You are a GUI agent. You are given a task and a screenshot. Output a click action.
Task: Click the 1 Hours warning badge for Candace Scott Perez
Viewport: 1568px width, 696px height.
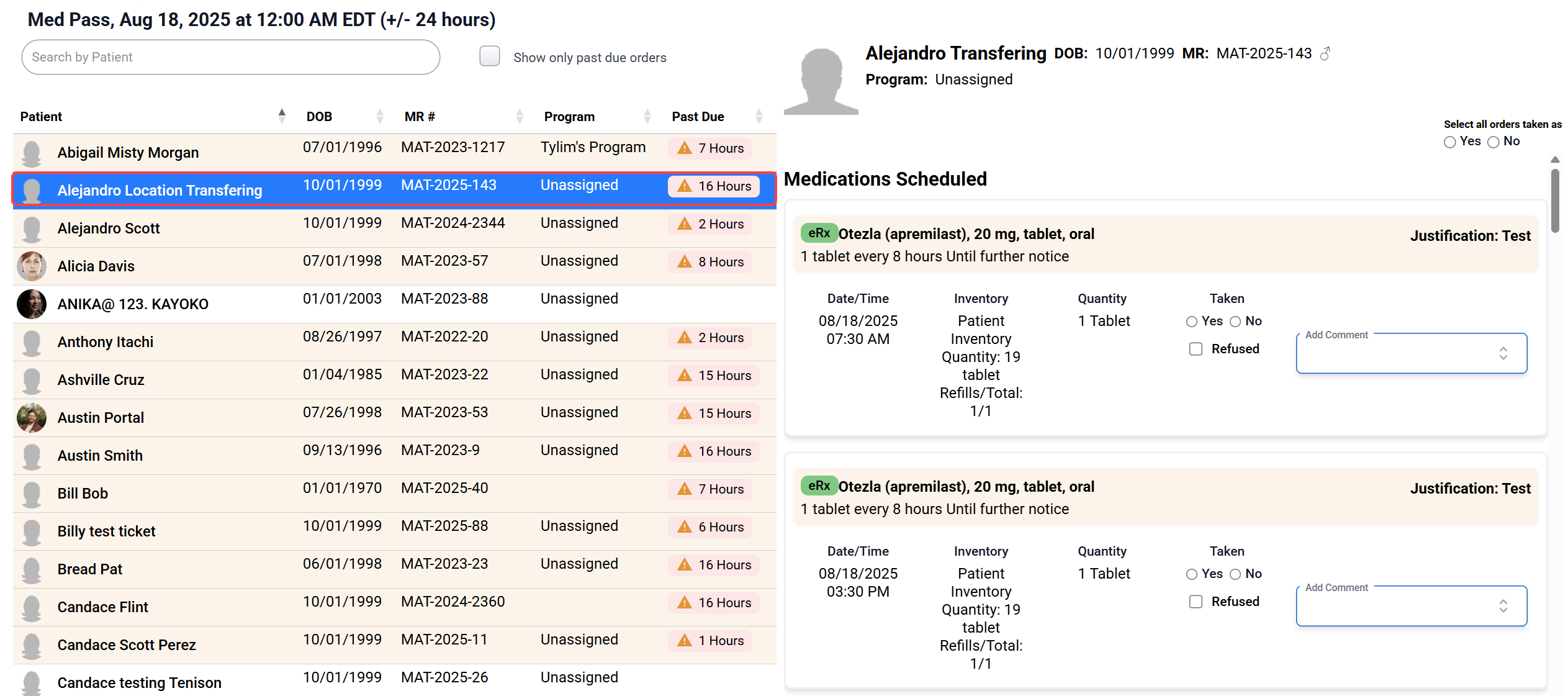711,641
